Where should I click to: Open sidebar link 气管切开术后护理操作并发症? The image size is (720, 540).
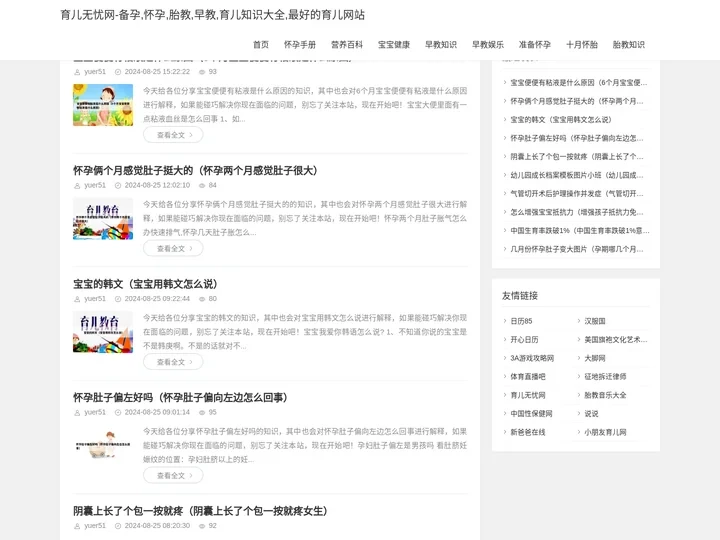[x=577, y=193]
